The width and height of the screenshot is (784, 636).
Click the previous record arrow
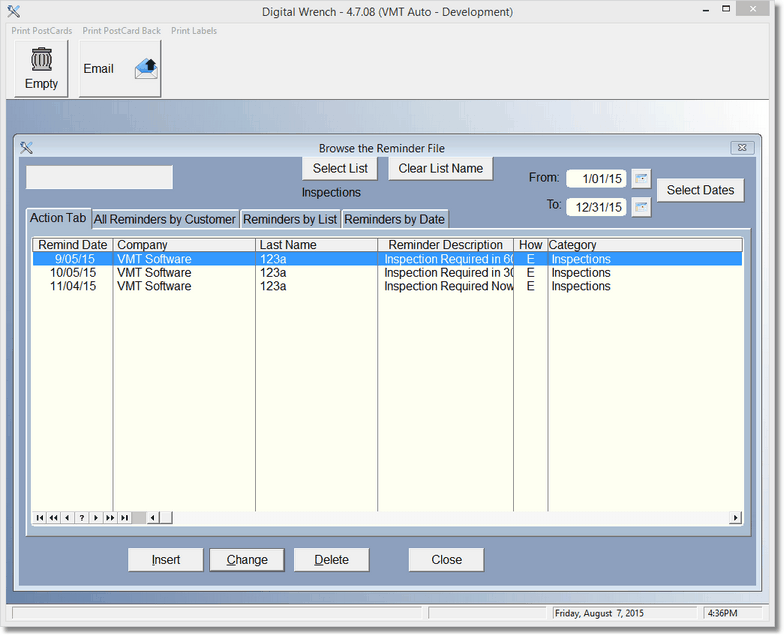68,518
